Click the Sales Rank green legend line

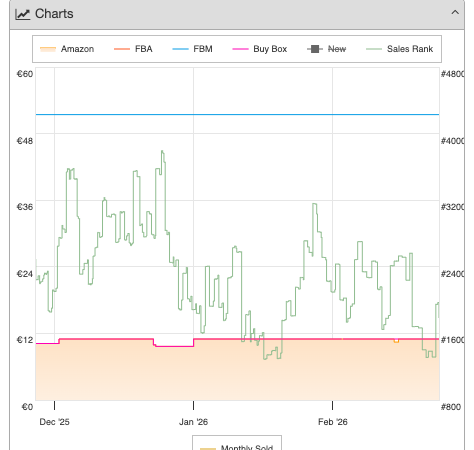[374, 49]
